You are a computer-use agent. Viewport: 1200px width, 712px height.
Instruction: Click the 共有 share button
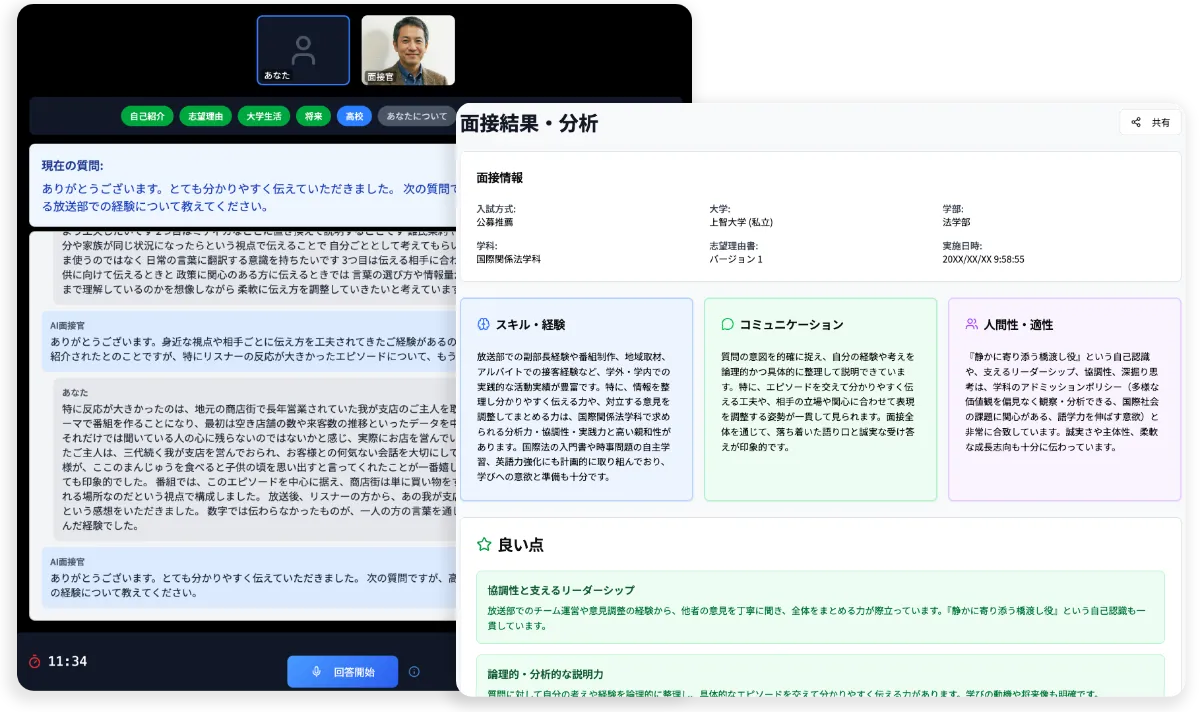click(x=1150, y=123)
